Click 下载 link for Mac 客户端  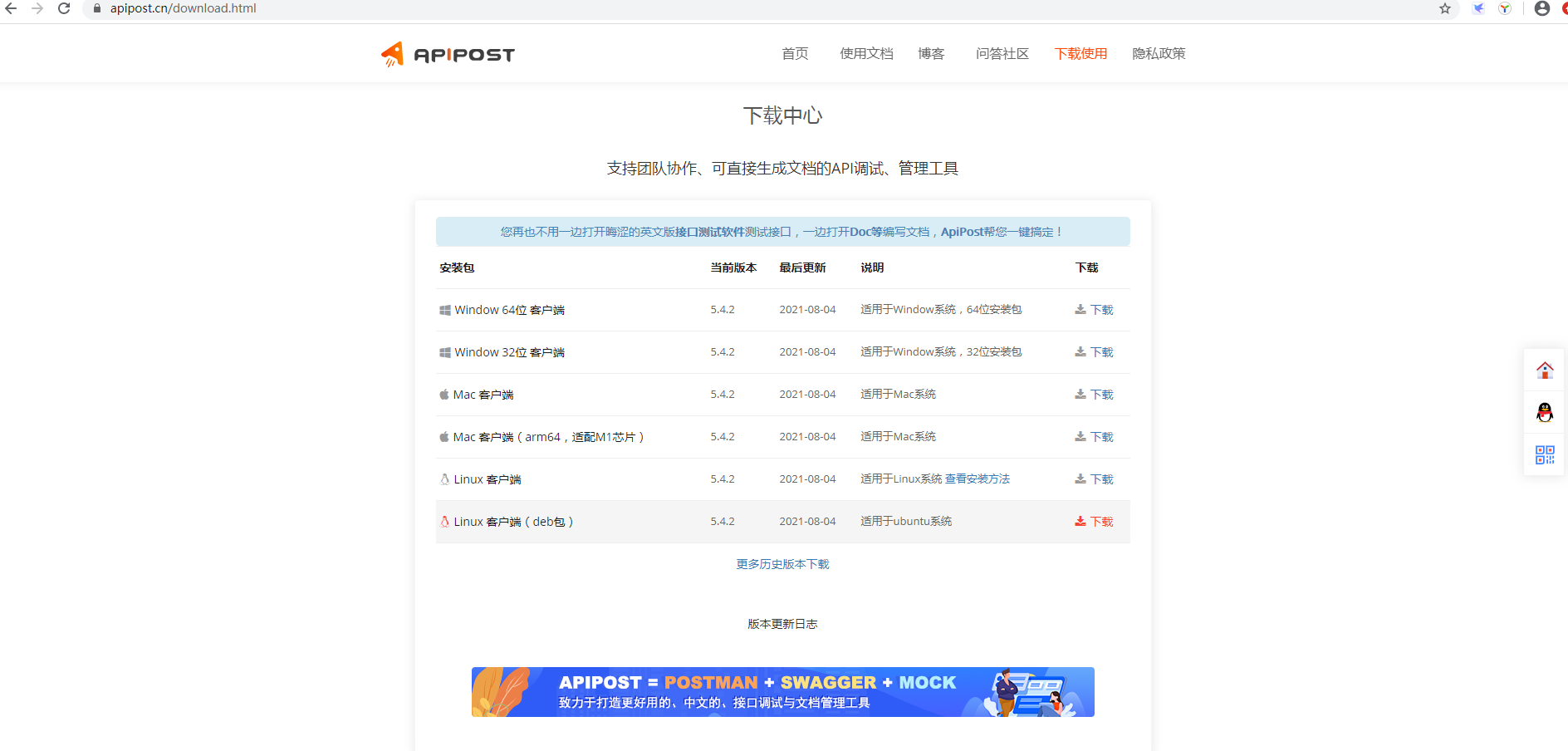[x=1101, y=395]
